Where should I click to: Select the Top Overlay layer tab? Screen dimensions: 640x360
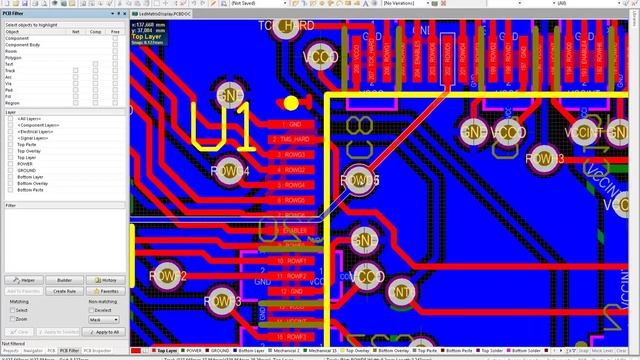coord(355,351)
